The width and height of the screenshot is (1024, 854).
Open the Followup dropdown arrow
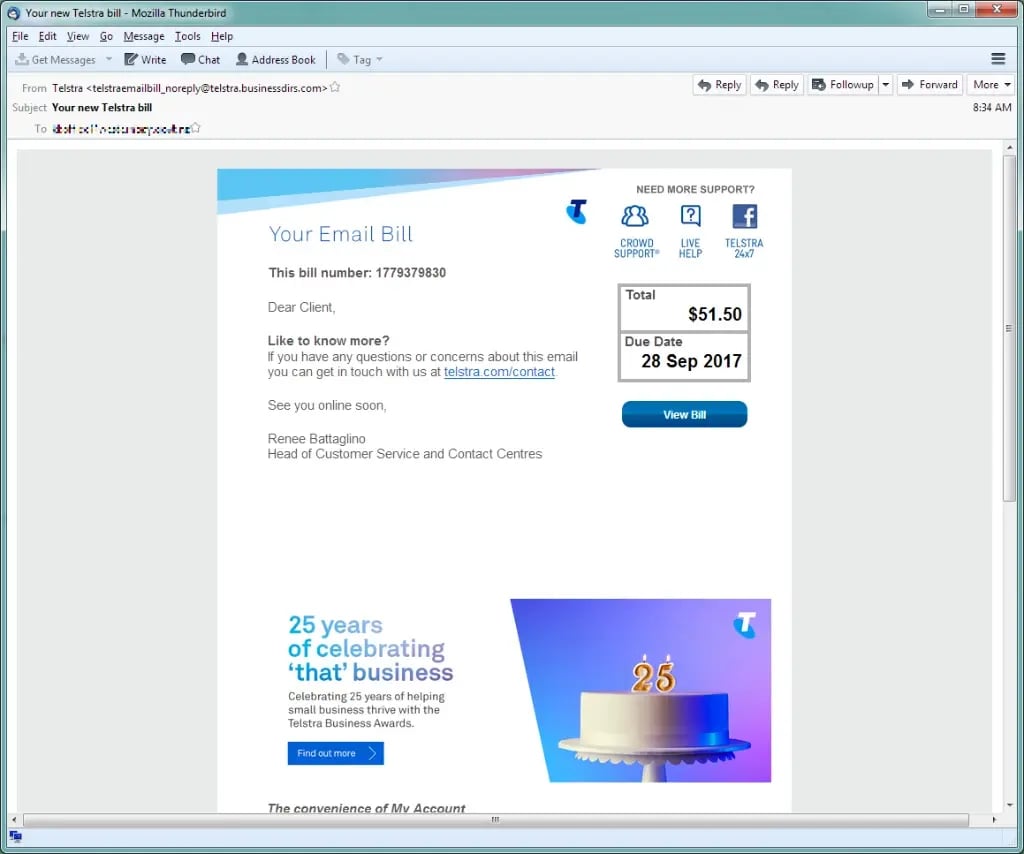pyautogui.click(x=885, y=85)
